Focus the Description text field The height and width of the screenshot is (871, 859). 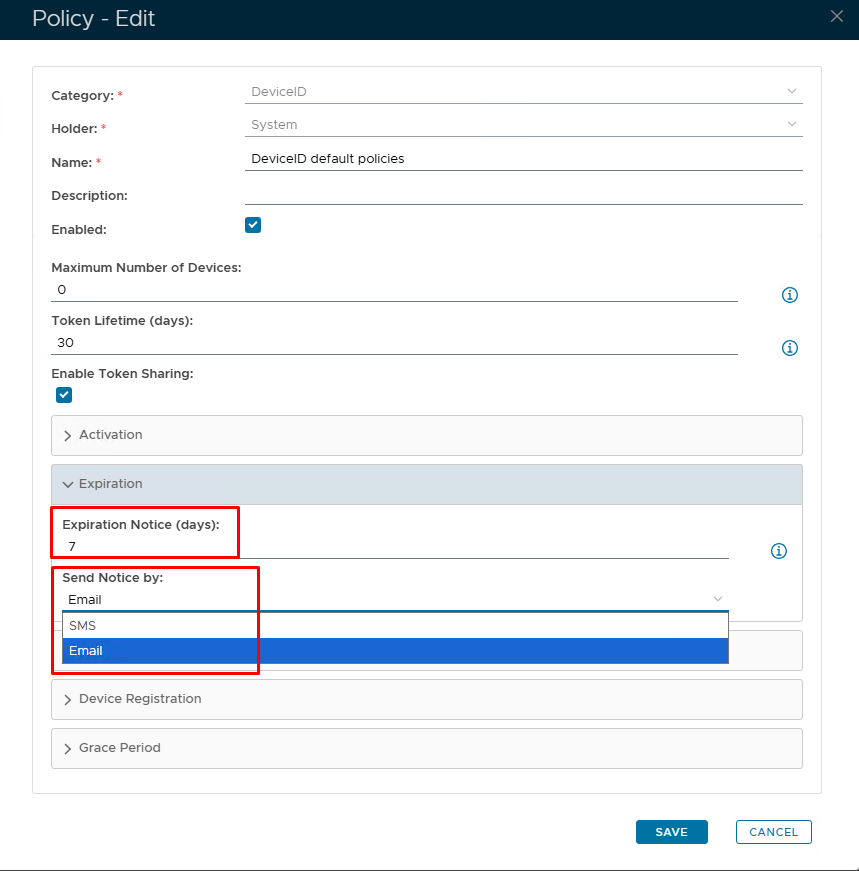coord(523,193)
